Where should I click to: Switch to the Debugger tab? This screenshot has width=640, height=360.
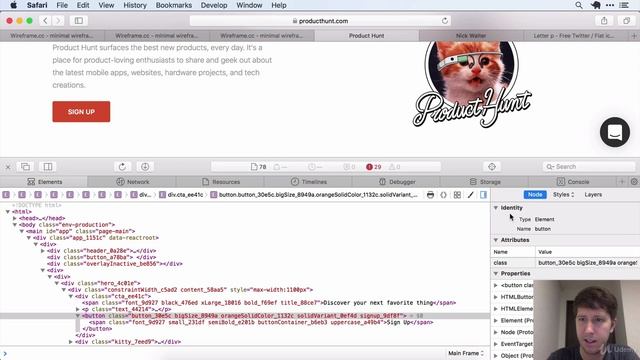tap(397, 182)
